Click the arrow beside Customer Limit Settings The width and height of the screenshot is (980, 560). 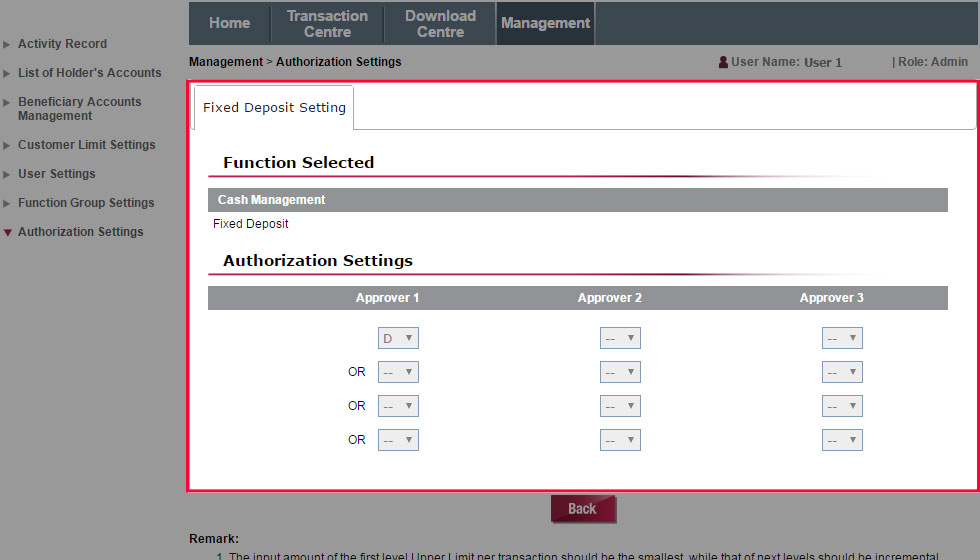tap(7, 145)
